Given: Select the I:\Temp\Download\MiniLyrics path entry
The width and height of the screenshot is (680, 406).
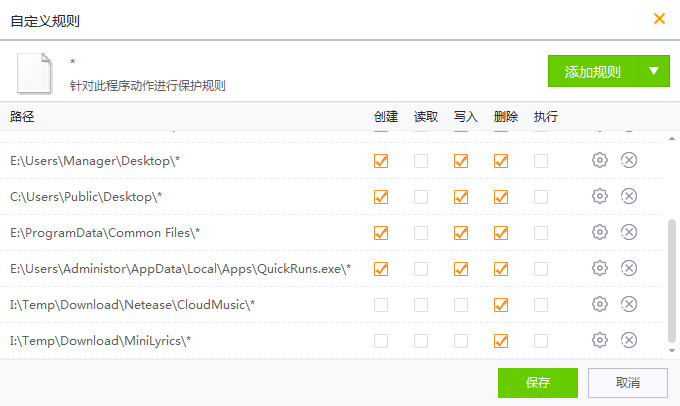Looking at the screenshot, I should [x=100, y=341].
